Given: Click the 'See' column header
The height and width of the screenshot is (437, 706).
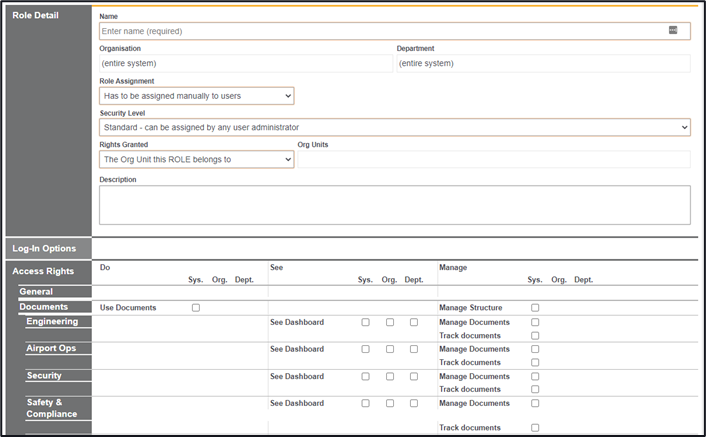Looking at the screenshot, I should tap(276, 267).
